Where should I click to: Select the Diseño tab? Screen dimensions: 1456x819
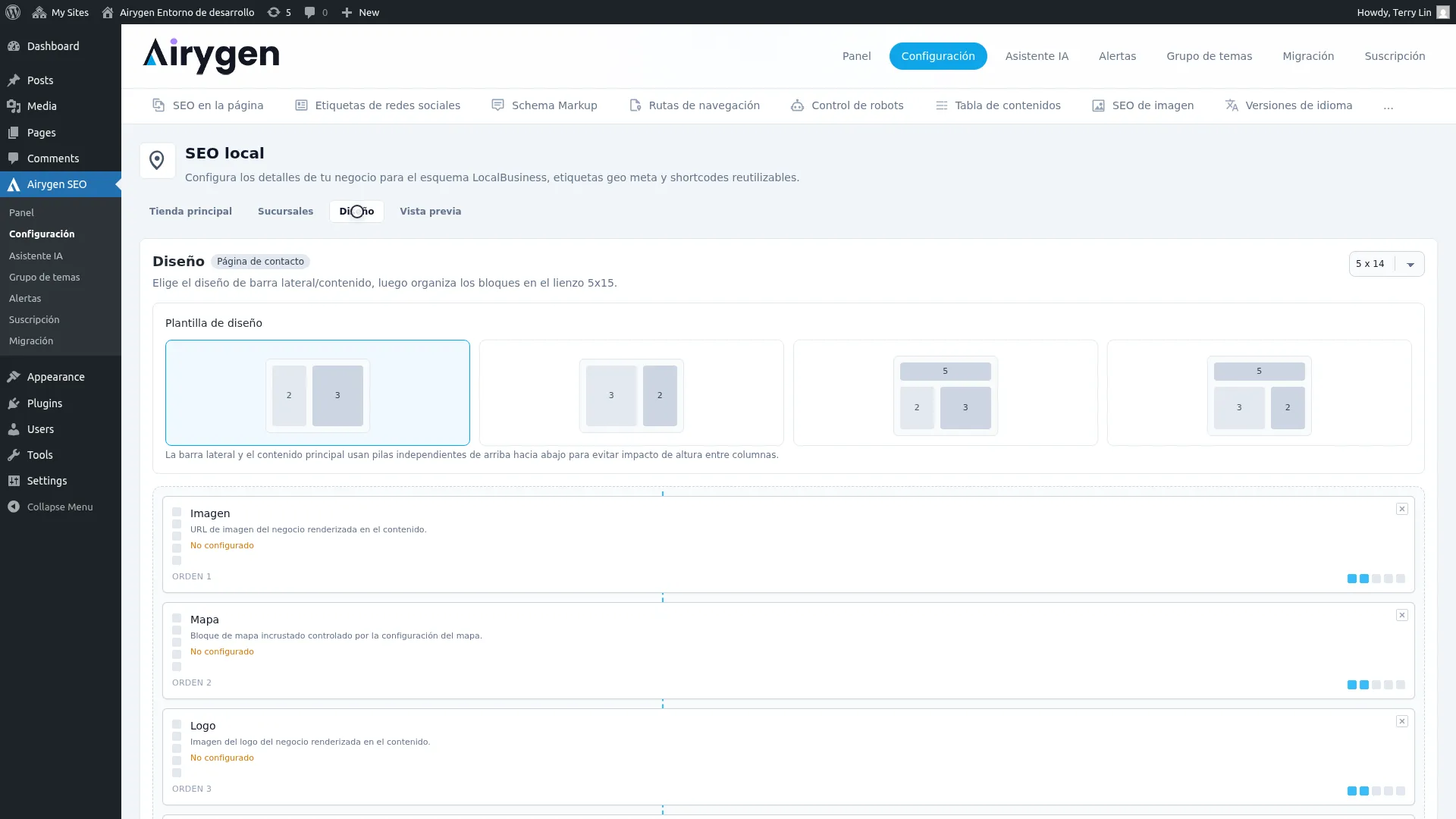(x=356, y=212)
